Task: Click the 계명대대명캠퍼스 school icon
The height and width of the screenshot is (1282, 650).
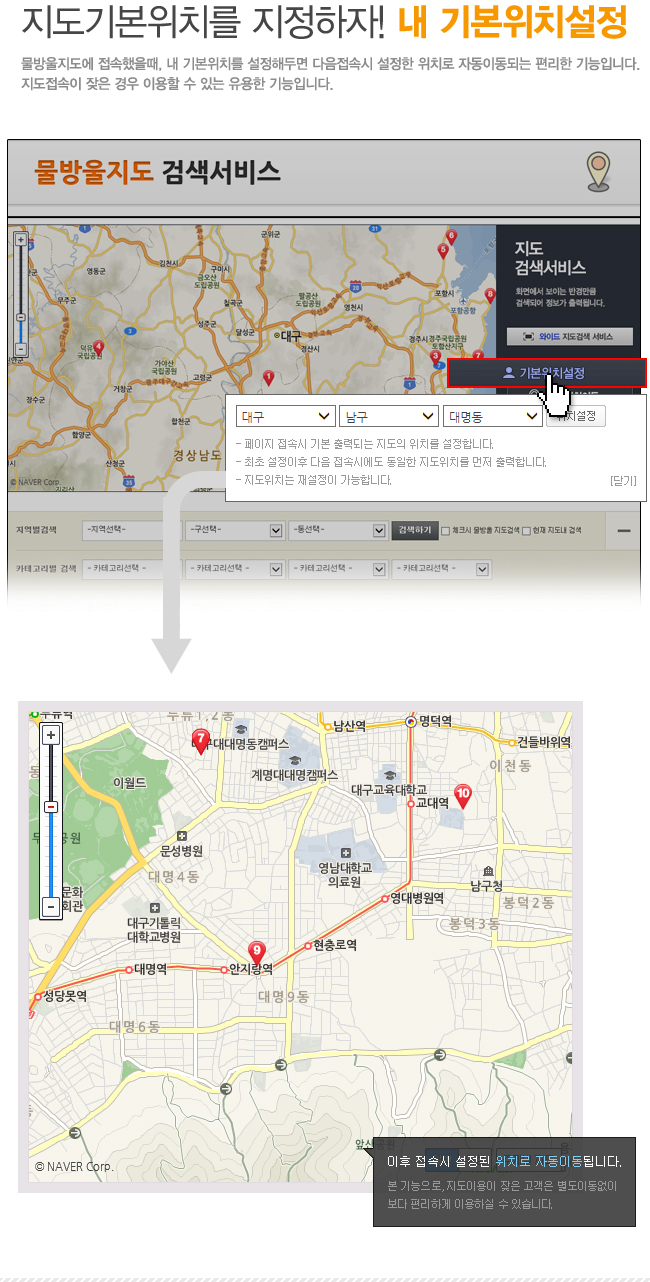Action: [294, 759]
